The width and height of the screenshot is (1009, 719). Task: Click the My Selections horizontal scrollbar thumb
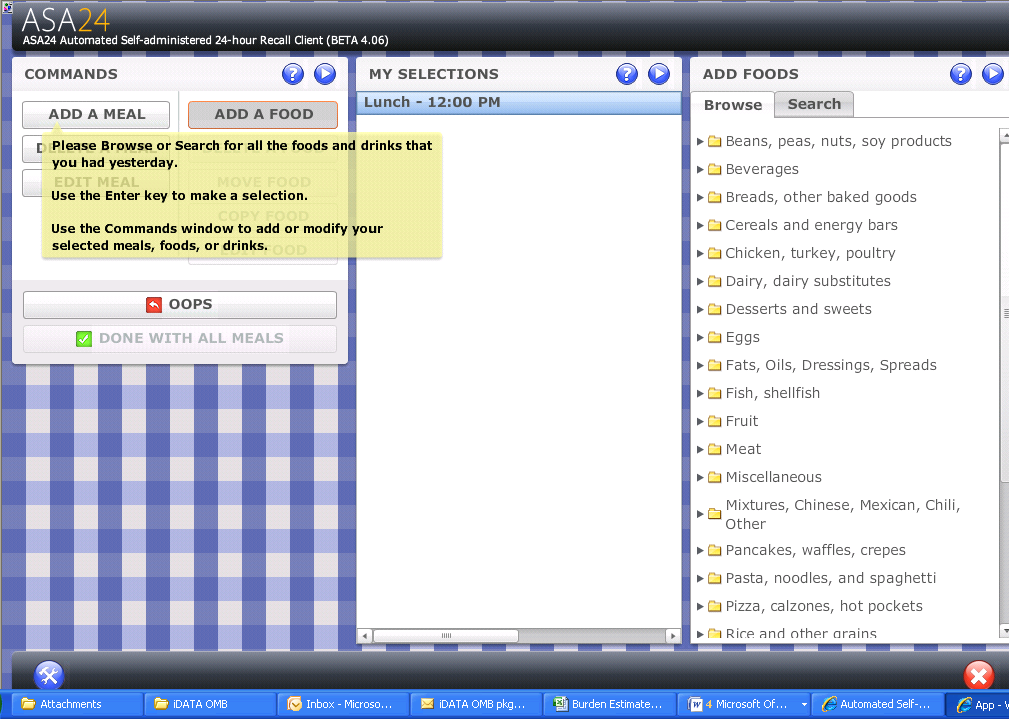(x=445, y=635)
